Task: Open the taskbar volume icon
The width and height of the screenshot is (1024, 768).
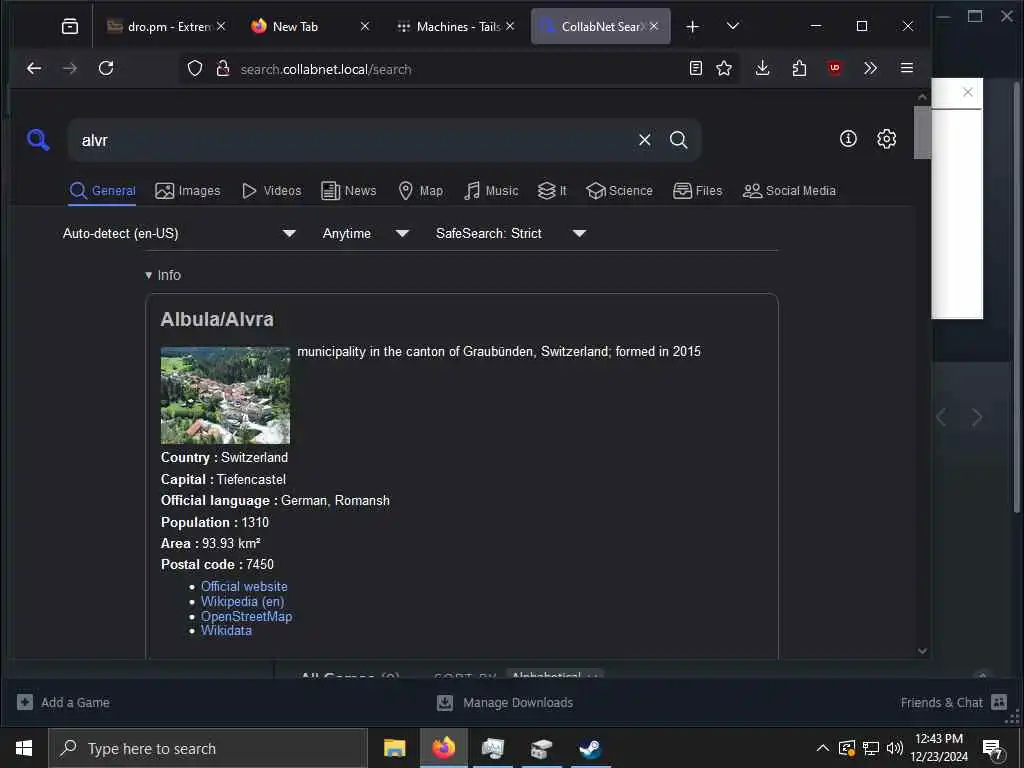Action: [x=895, y=748]
